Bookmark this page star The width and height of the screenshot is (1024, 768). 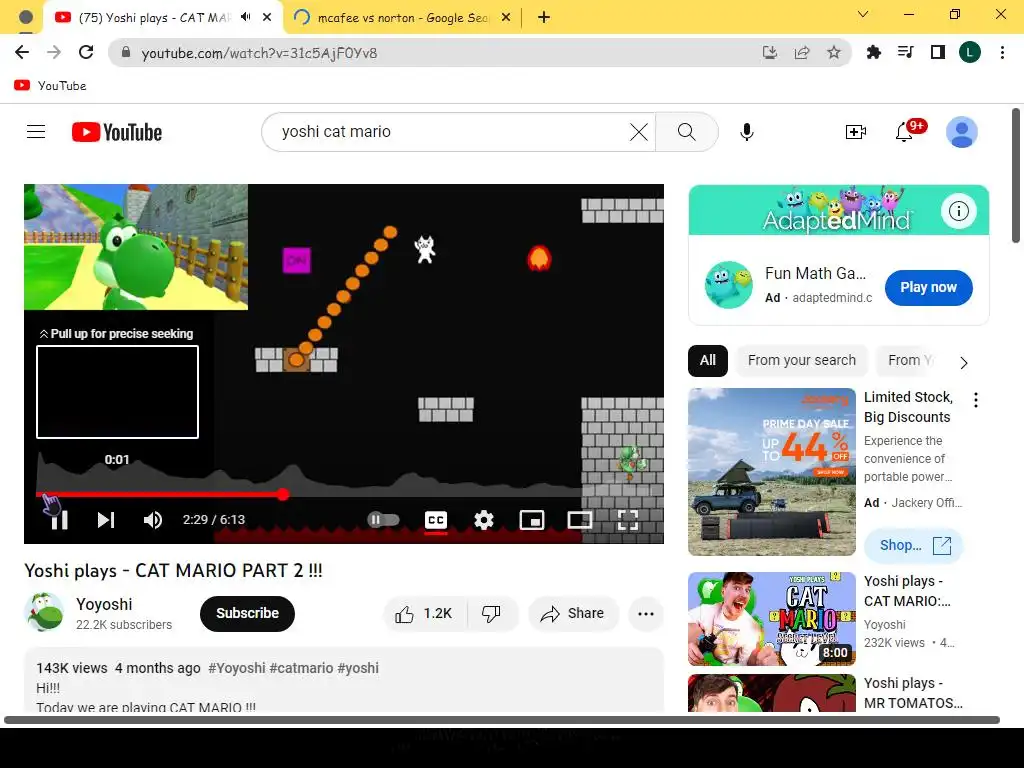834,52
